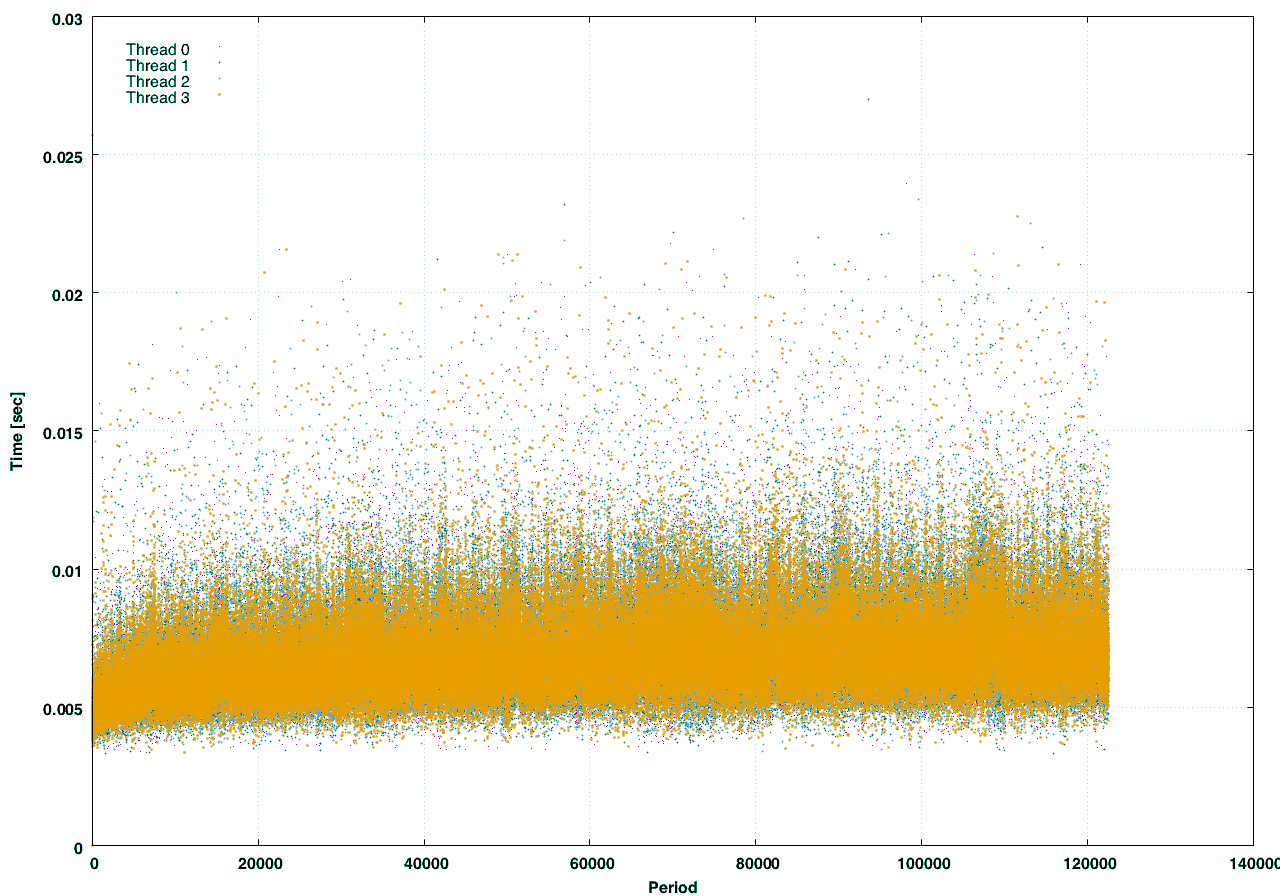Image resolution: width=1280 pixels, height=896 pixels.
Task: Click the 20000 x-axis tick label
Action: click(258, 864)
